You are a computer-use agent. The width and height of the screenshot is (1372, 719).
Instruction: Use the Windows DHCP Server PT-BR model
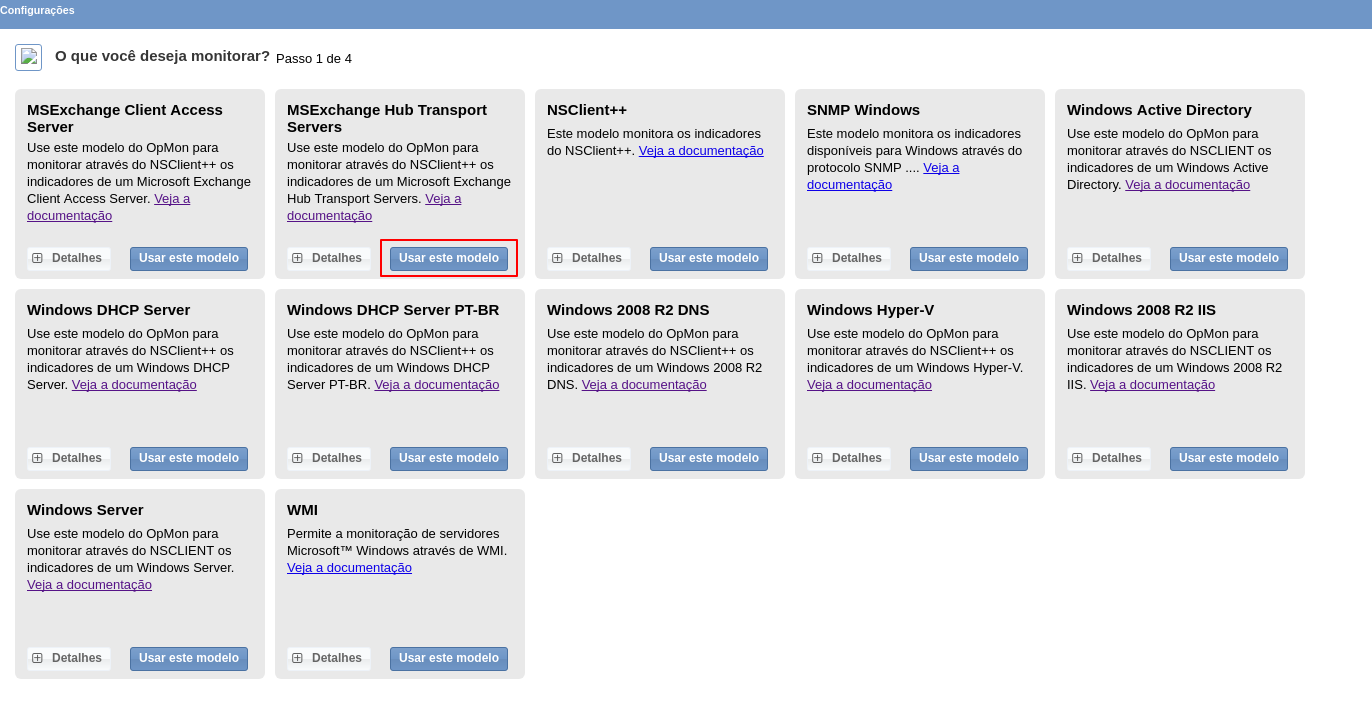[x=449, y=459]
